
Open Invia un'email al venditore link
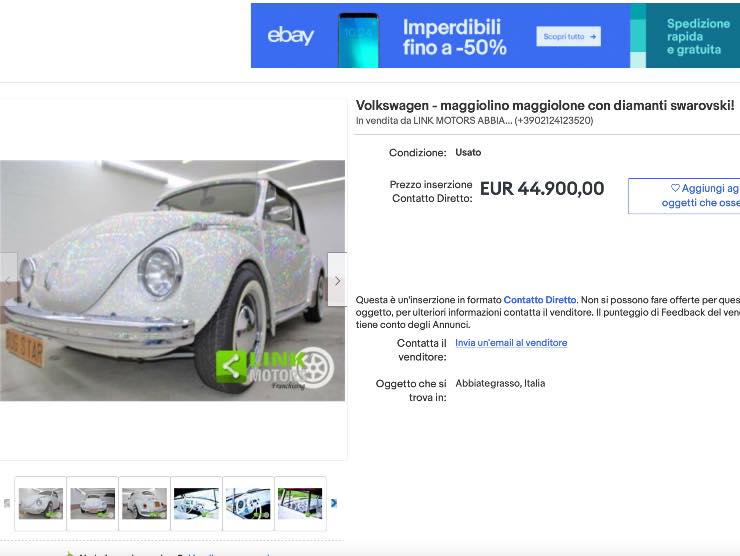[511, 343]
